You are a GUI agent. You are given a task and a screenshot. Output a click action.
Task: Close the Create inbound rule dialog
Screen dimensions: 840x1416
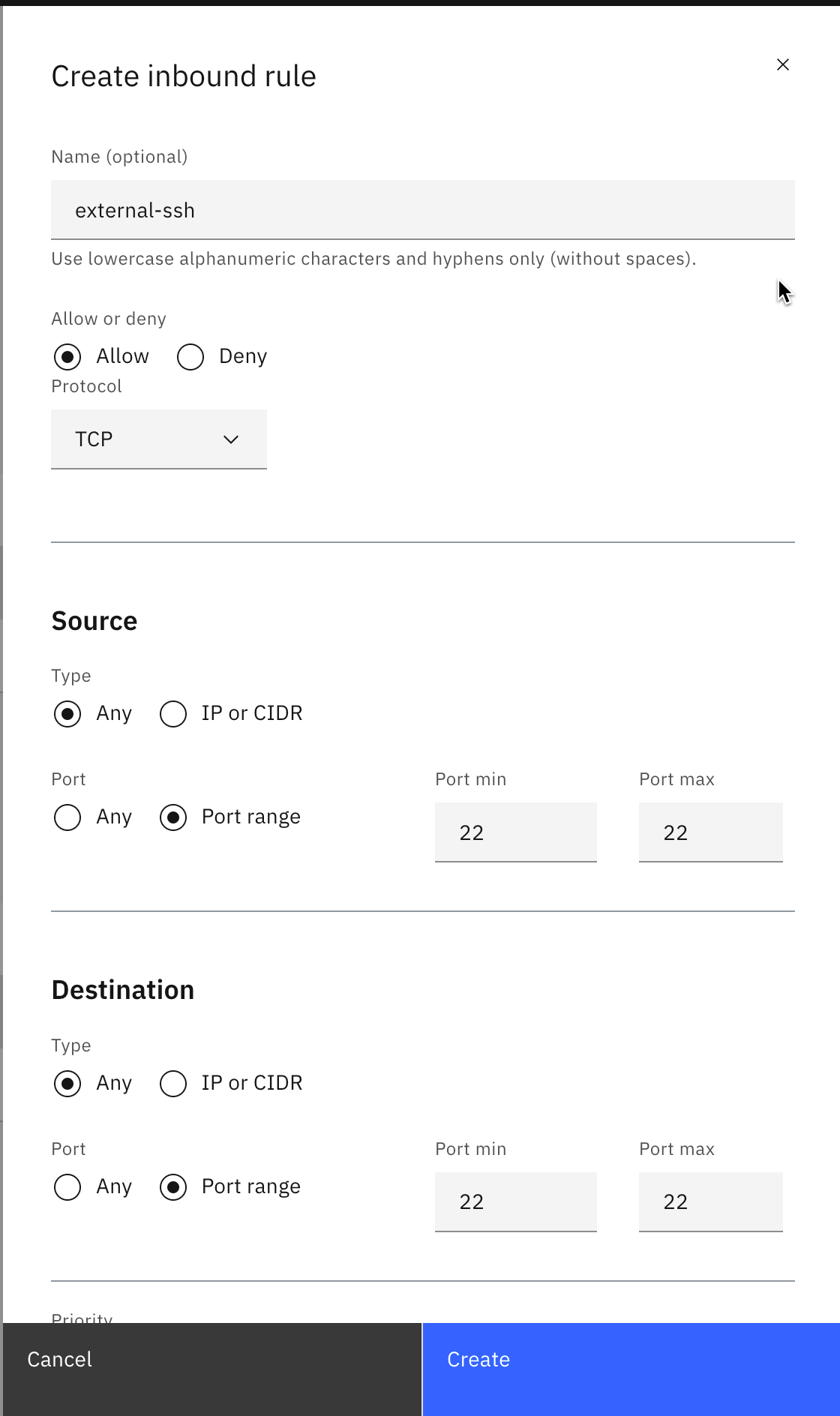(783, 64)
